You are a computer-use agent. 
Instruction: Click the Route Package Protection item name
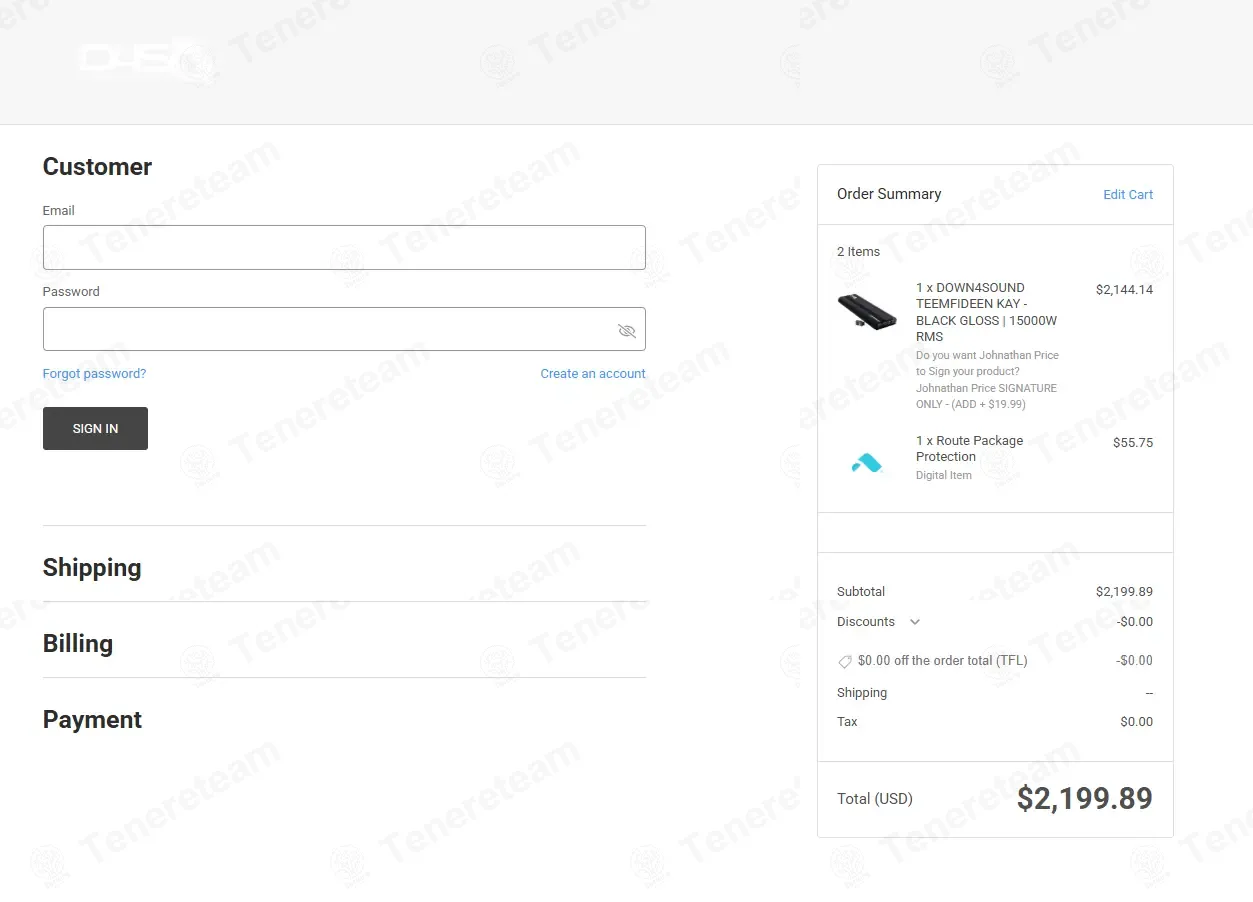pos(969,449)
